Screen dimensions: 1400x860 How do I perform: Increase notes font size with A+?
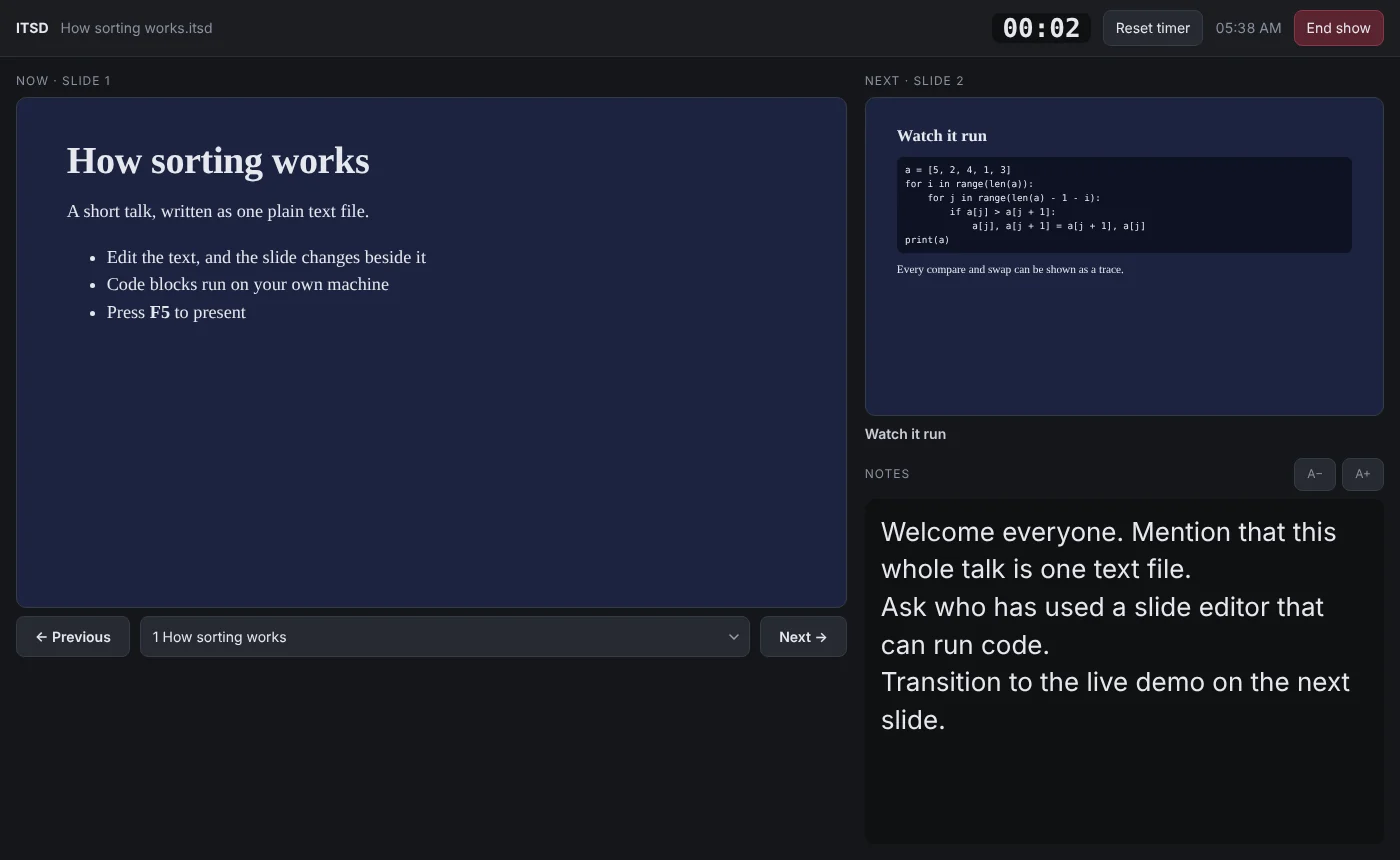coord(1363,474)
